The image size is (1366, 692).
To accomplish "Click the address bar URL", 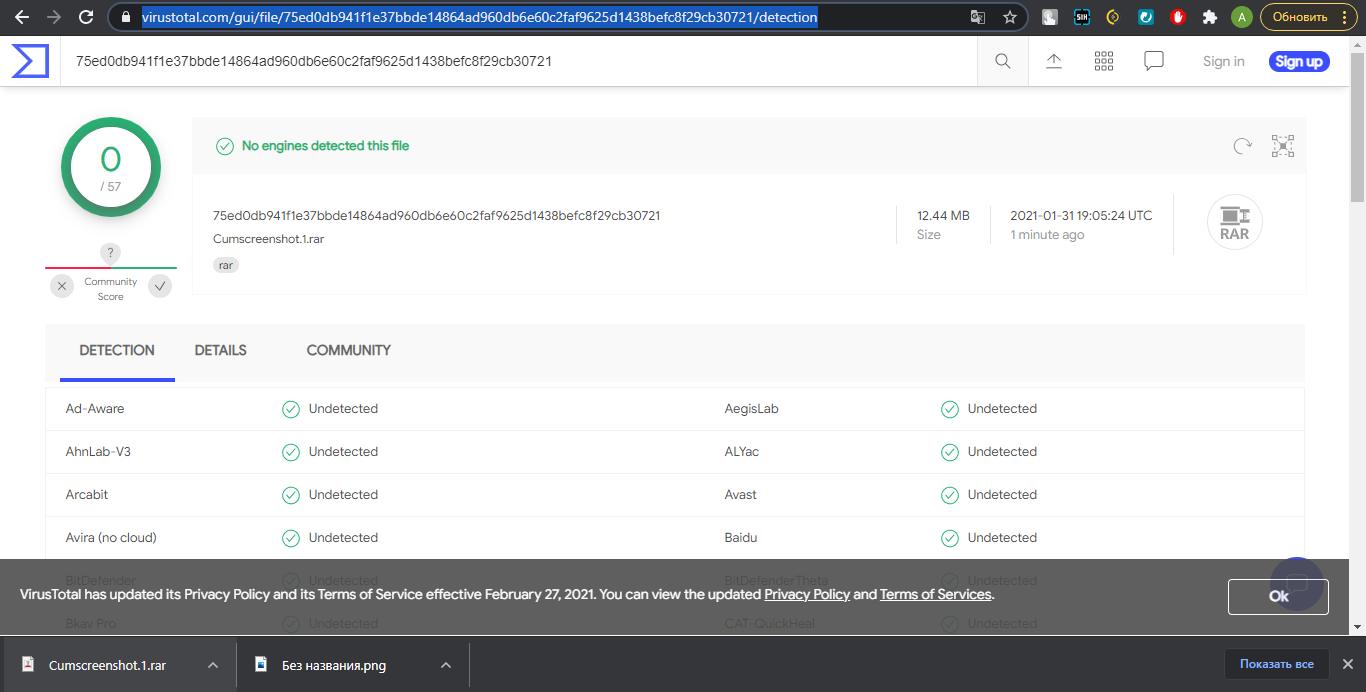I will click(x=480, y=17).
